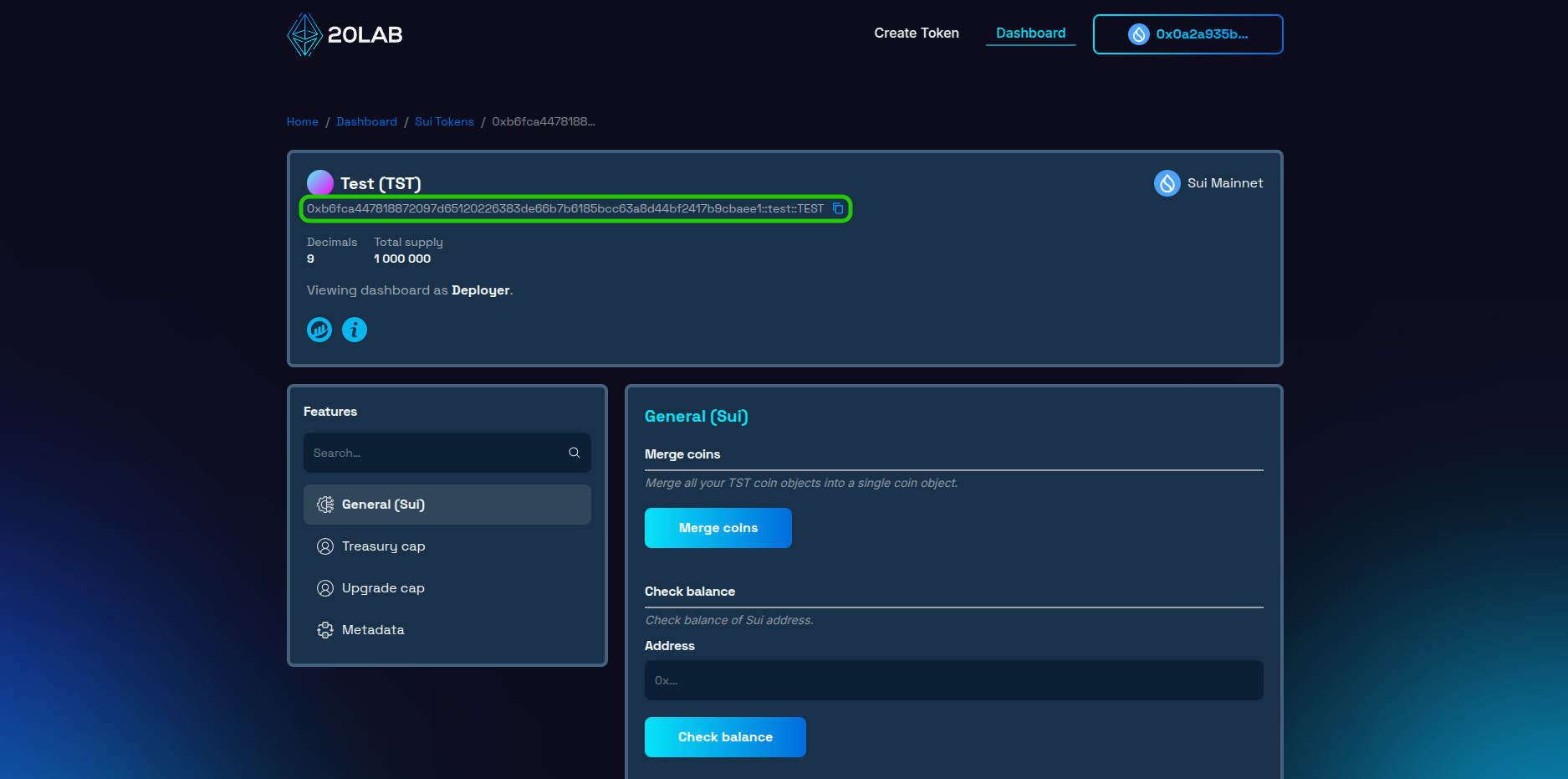Click the Upgrade cap user icon
The height and width of the screenshot is (779, 1568).
[x=325, y=588]
